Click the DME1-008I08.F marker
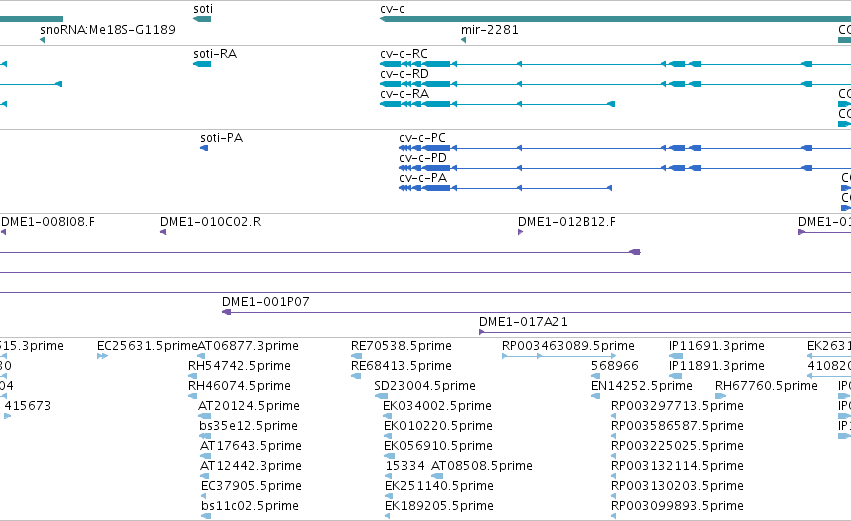The width and height of the screenshot is (851, 521). click(3, 232)
